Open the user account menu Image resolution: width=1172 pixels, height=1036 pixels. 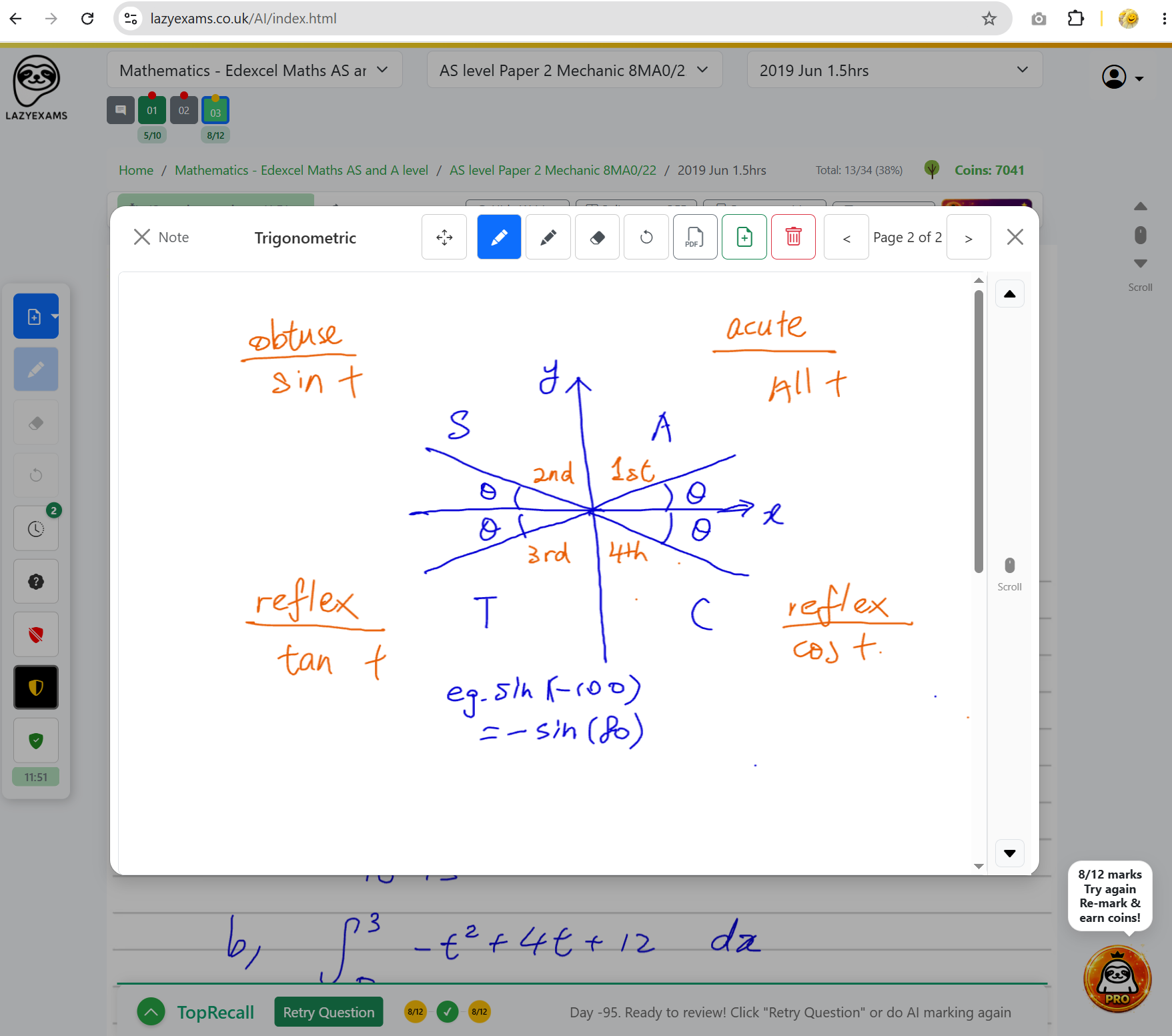pyautogui.click(x=1123, y=77)
